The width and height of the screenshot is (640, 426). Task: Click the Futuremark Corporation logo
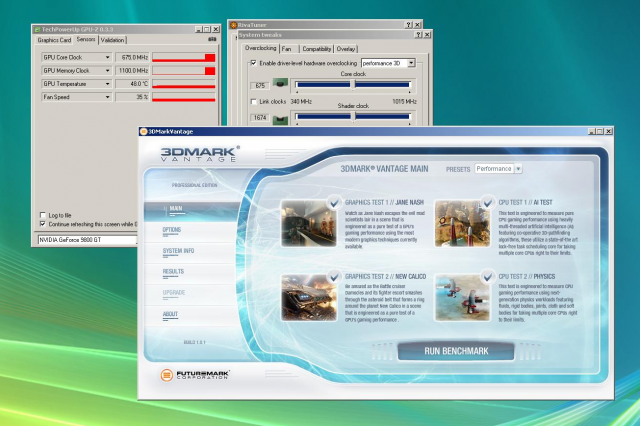(195, 375)
